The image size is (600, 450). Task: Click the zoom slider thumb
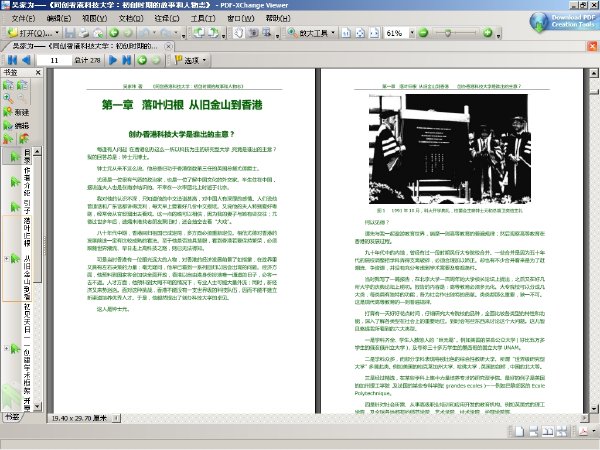pyautogui.click(x=447, y=33)
